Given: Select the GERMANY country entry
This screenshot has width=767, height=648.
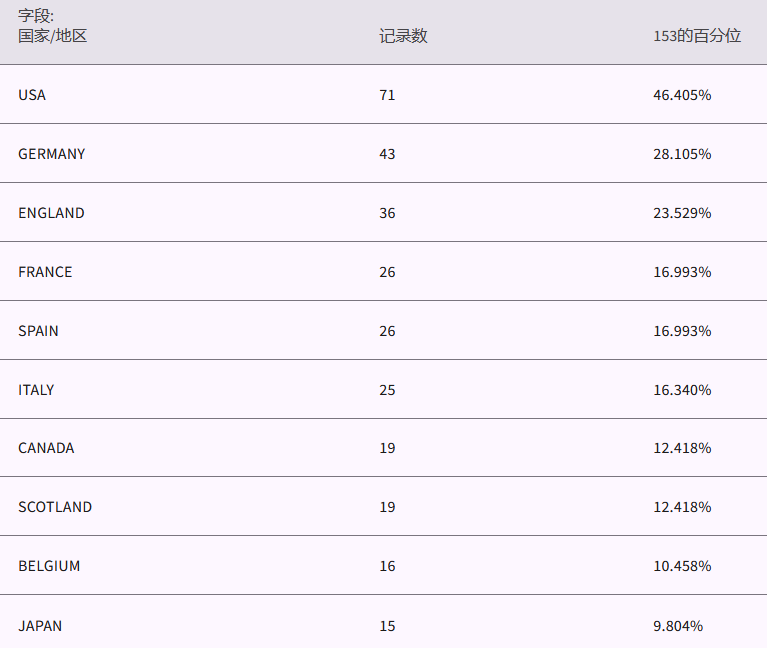Looking at the screenshot, I should coord(52,154).
